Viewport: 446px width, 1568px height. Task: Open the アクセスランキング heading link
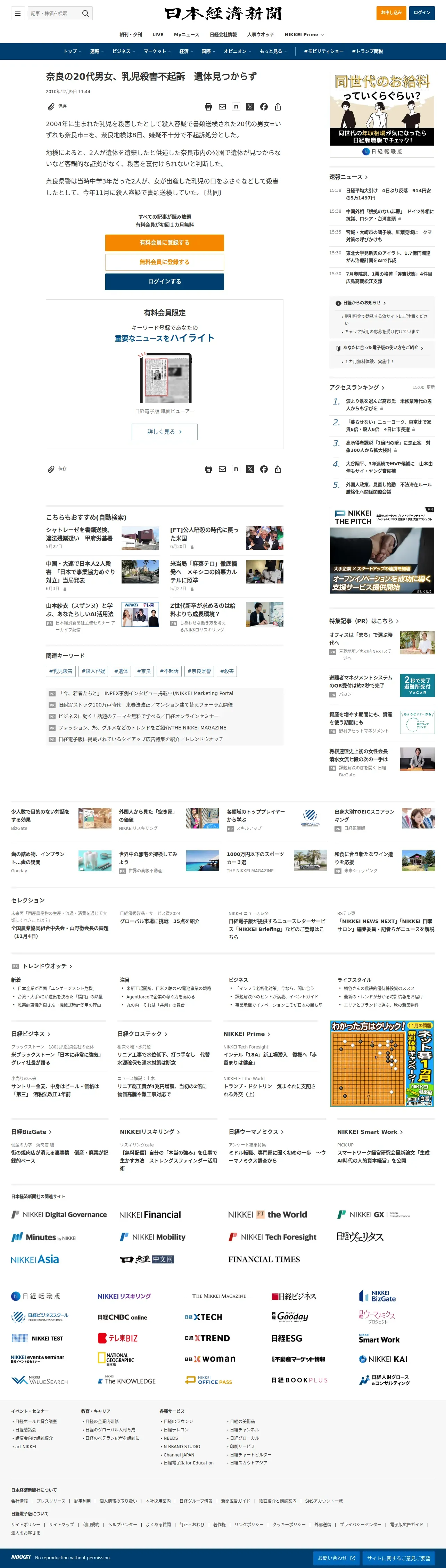pos(357,387)
